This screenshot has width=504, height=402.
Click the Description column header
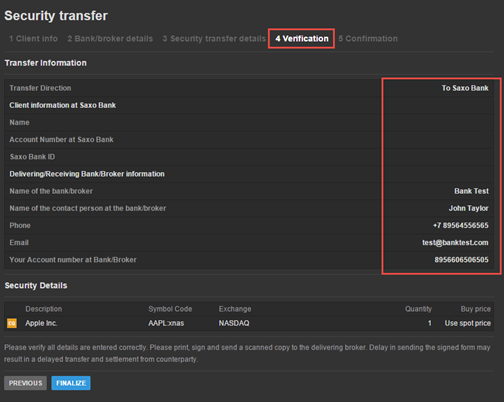point(44,309)
